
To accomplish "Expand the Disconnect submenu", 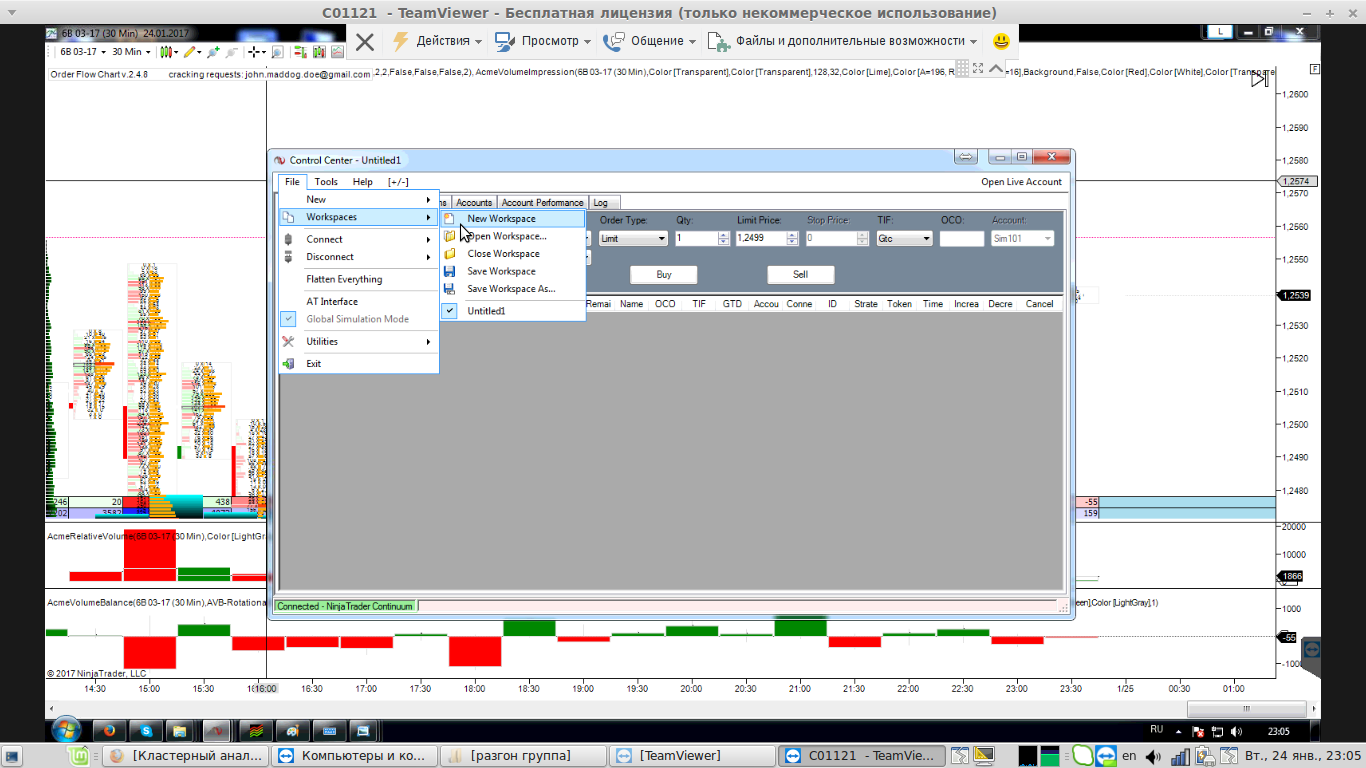I will tap(358, 256).
